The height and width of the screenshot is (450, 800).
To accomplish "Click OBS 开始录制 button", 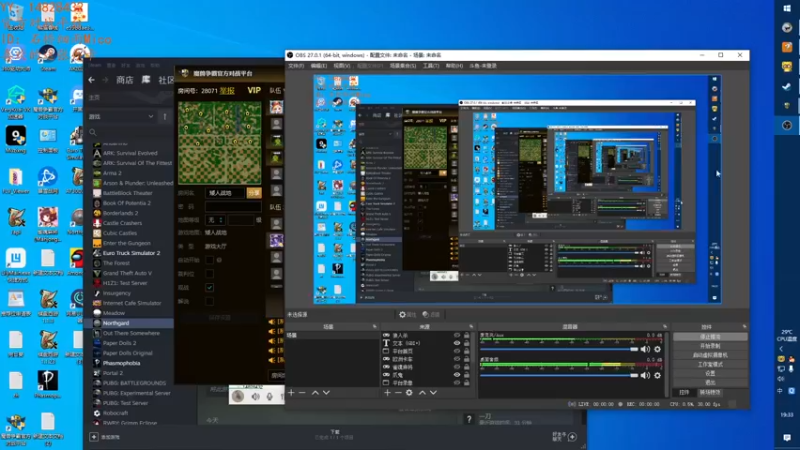I will tap(710, 346).
